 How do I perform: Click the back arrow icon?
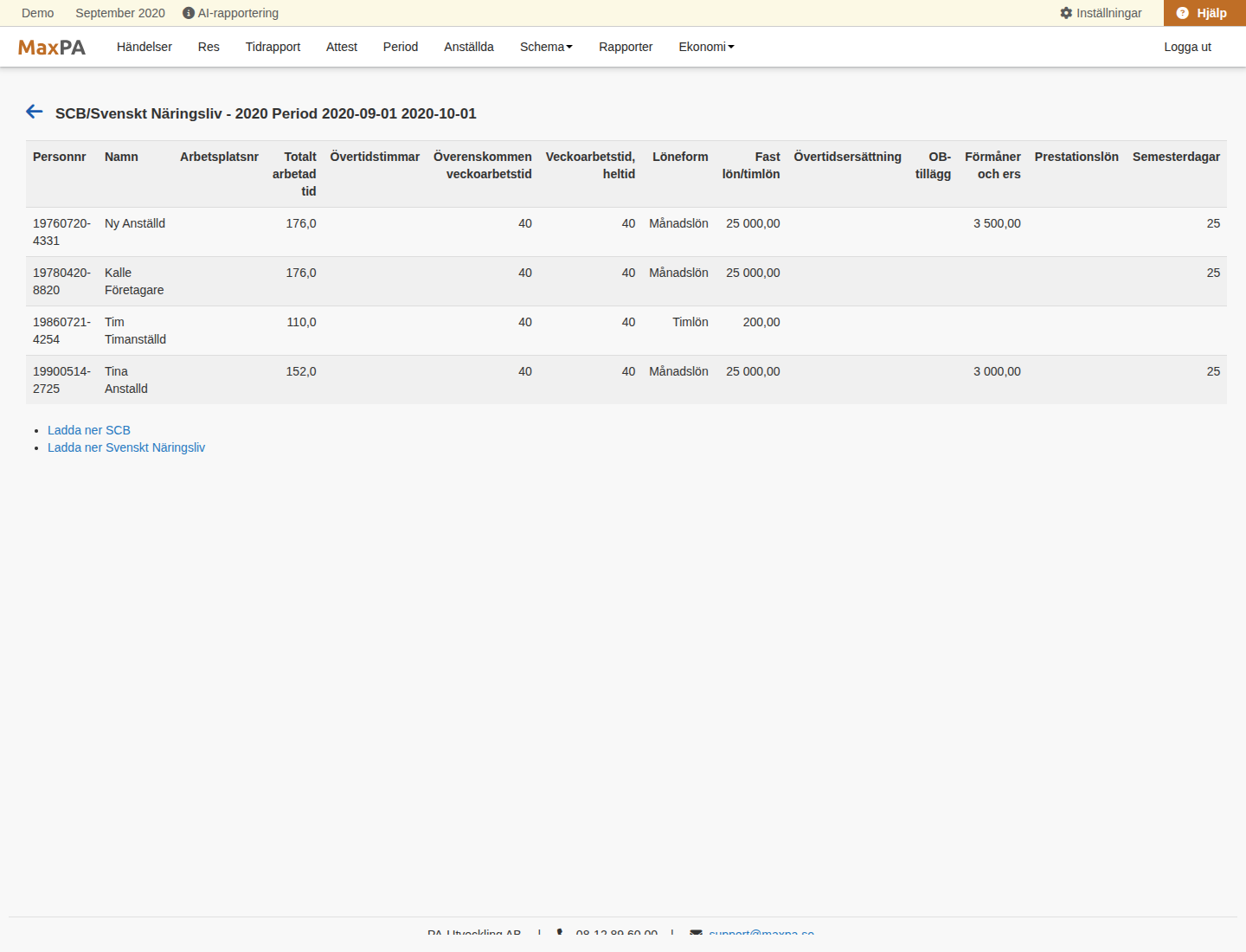[x=35, y=112]
